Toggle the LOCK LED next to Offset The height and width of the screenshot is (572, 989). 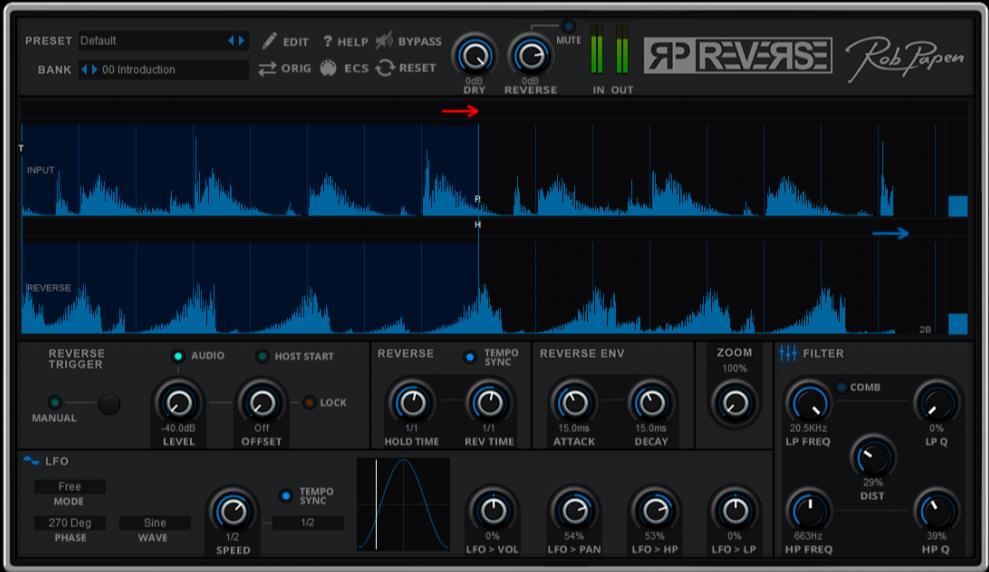pyautogui.click(x=309, y=403)
